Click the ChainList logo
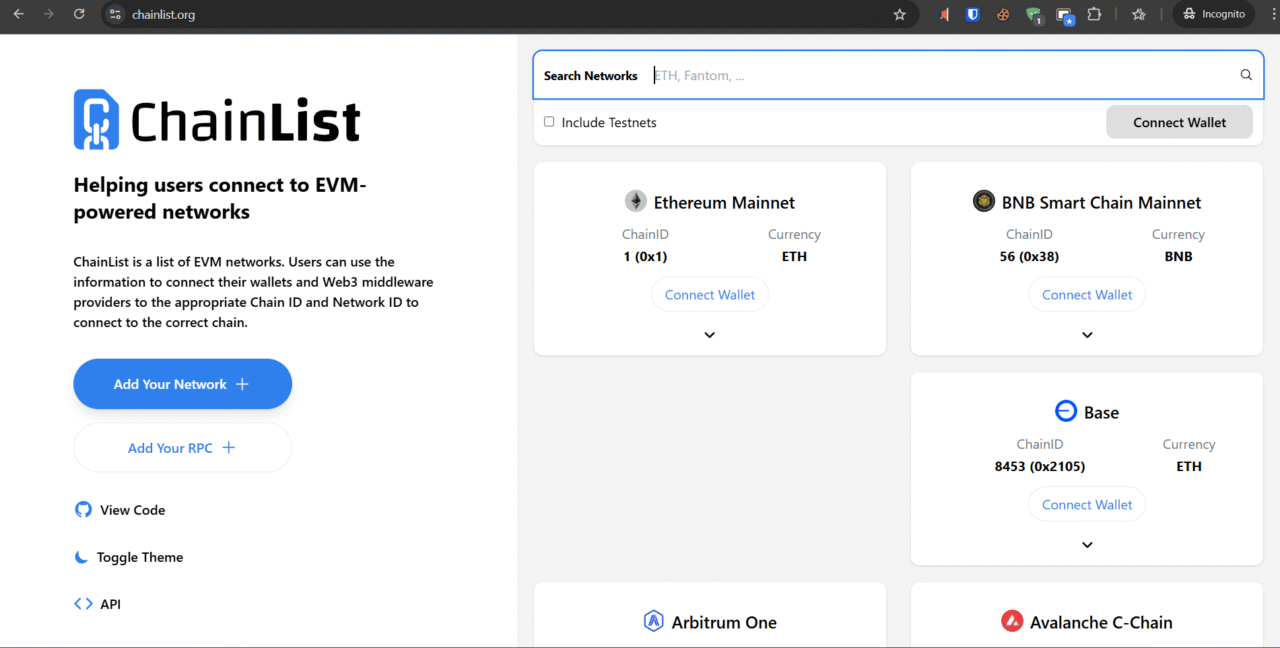The width and height of the screenshot is (1280, 648). pyautogui.click(x=217, y=120)
